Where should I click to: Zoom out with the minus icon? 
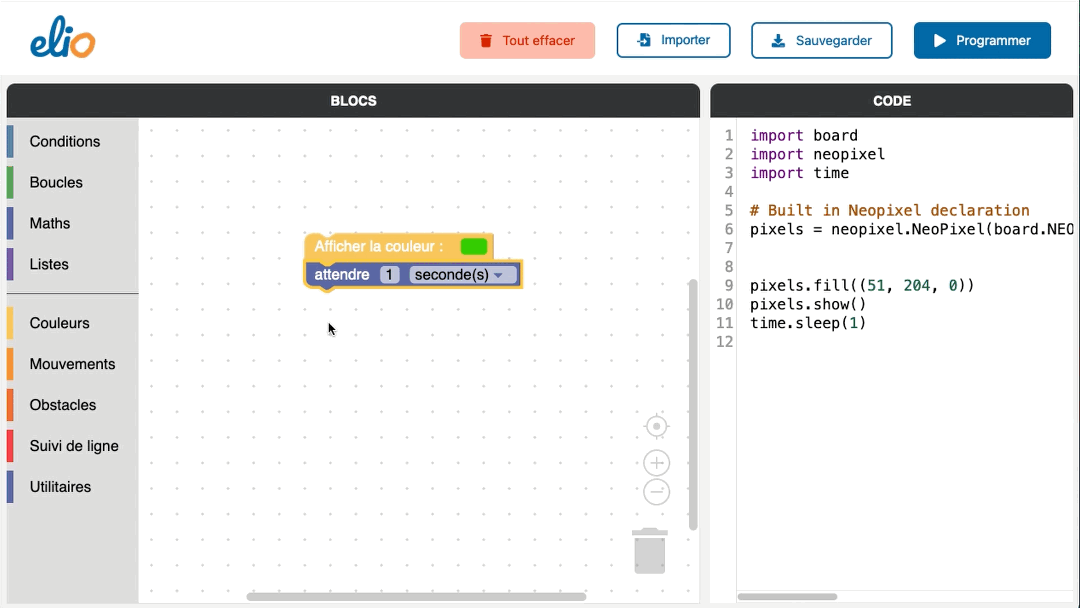(x=656, y=492)
